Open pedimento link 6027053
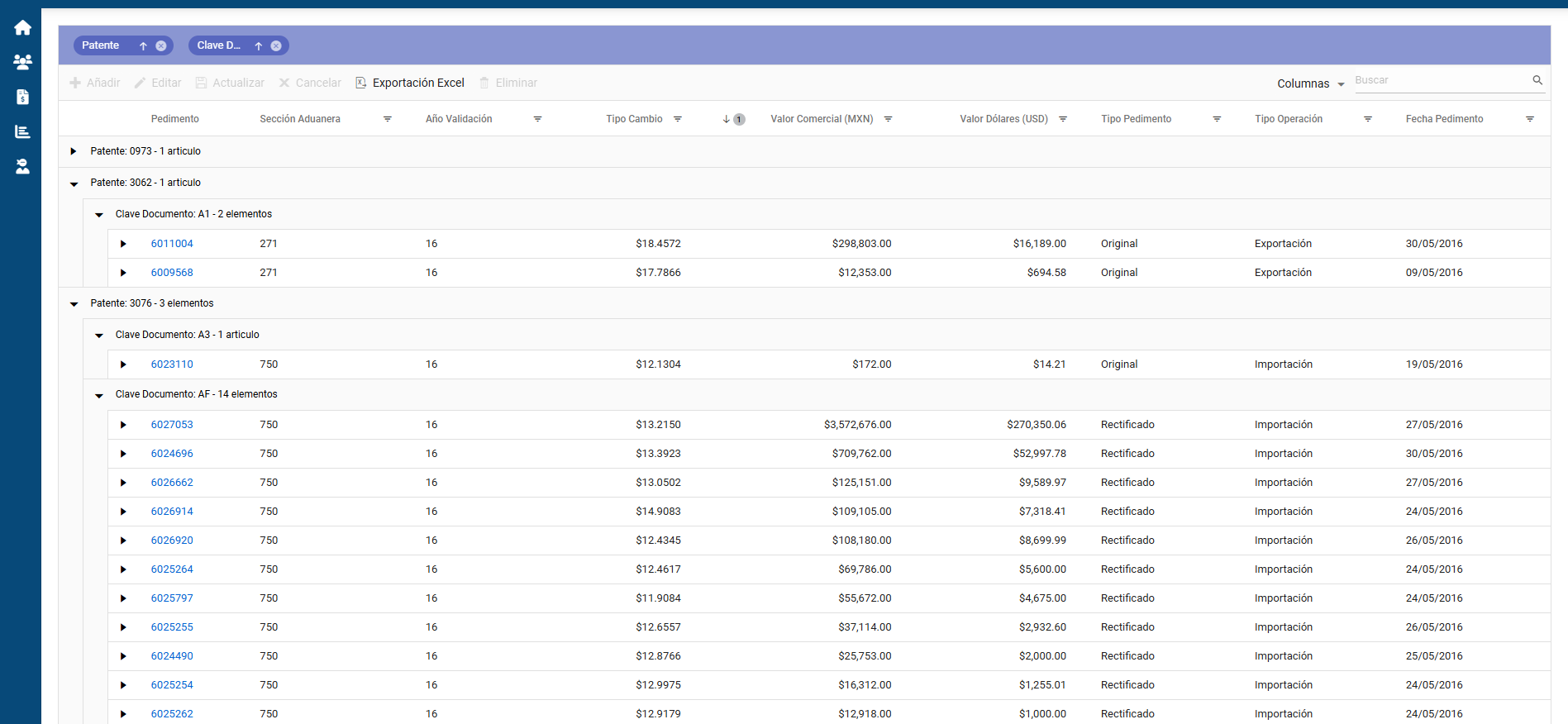The height and width of the screenshot is (724, 1568). coord(172,425)
